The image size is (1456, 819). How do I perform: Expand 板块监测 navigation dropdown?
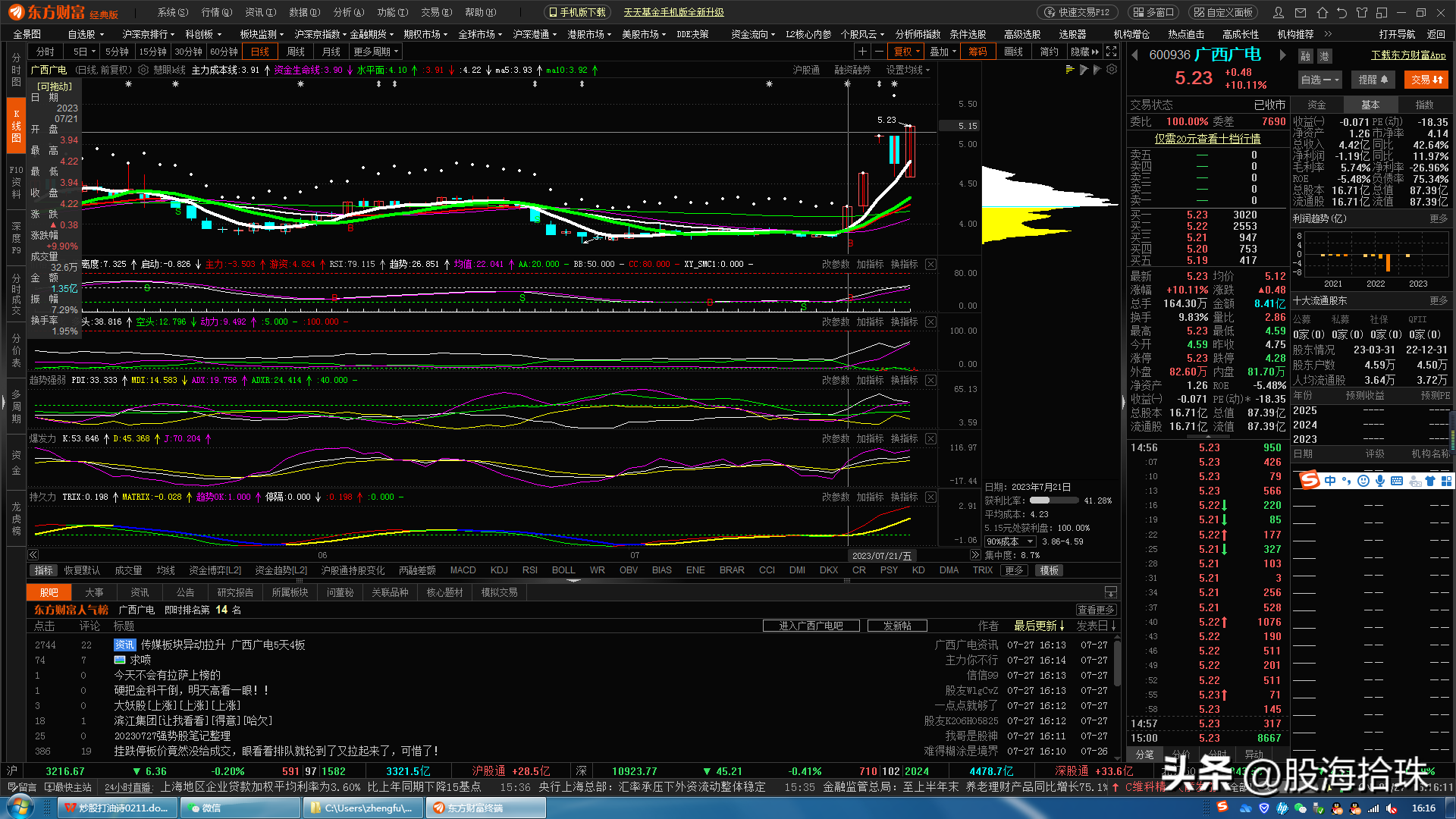click(x=261, y=34)
